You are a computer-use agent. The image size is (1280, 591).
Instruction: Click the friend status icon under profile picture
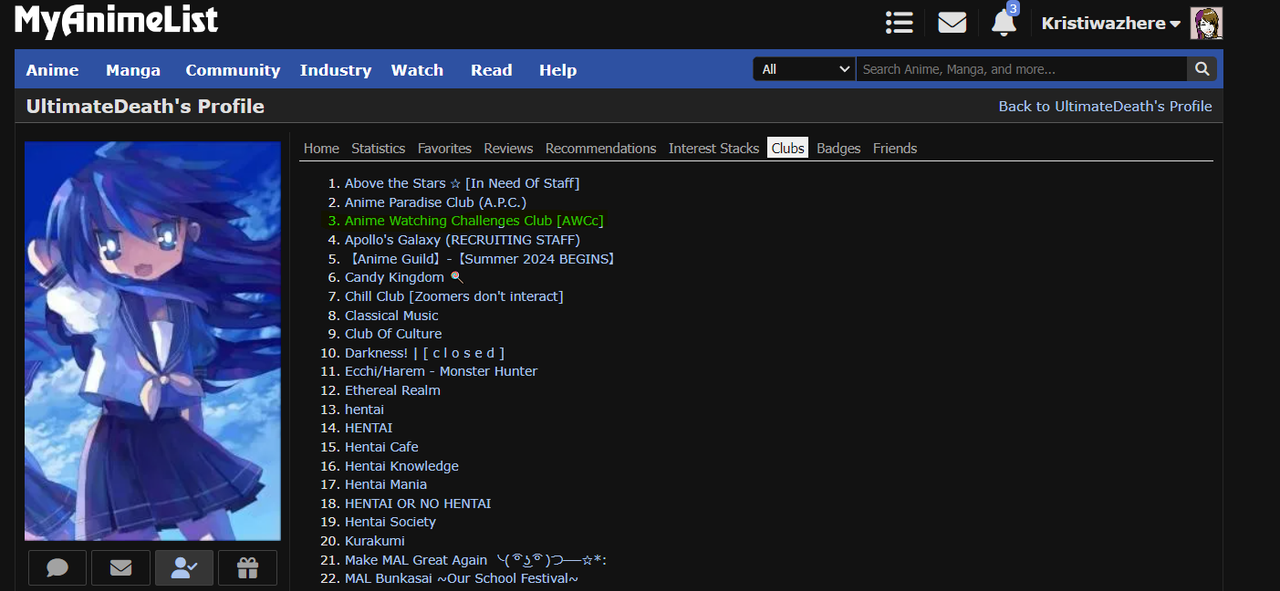tap(184, 568)
